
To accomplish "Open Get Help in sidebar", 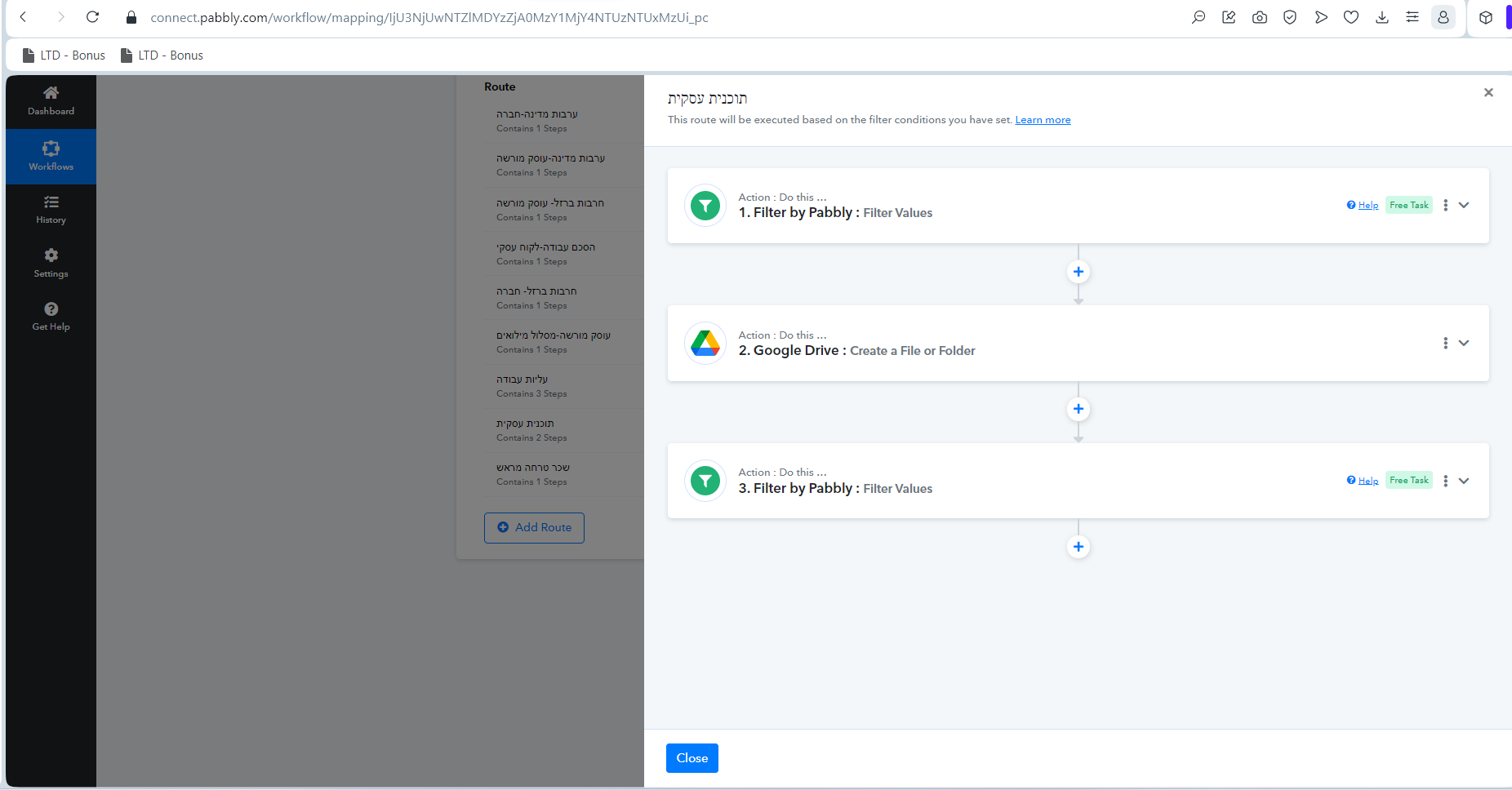I will (x=51, y=317).
